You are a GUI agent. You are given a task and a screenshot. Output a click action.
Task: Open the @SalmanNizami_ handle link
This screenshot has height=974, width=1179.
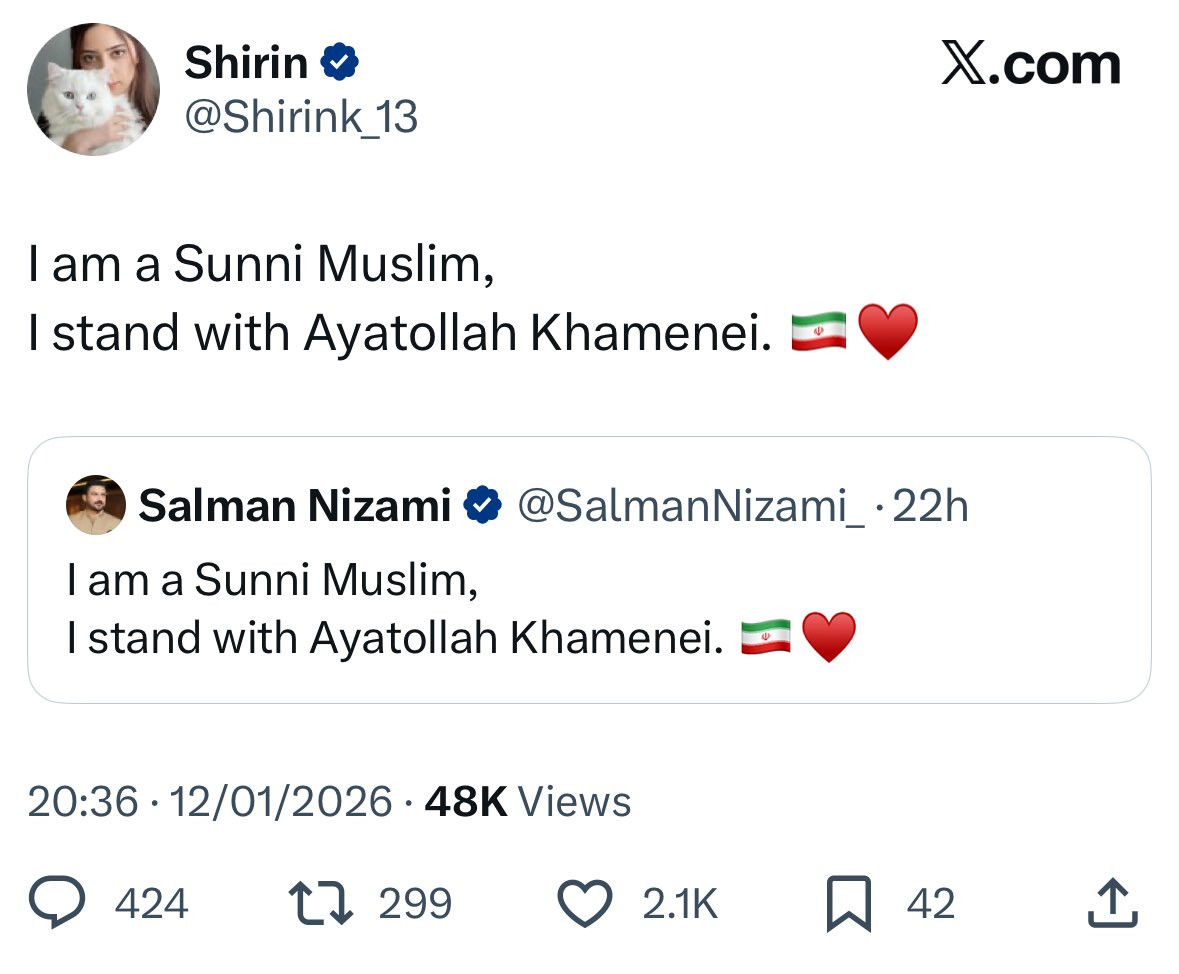(692, 506)
